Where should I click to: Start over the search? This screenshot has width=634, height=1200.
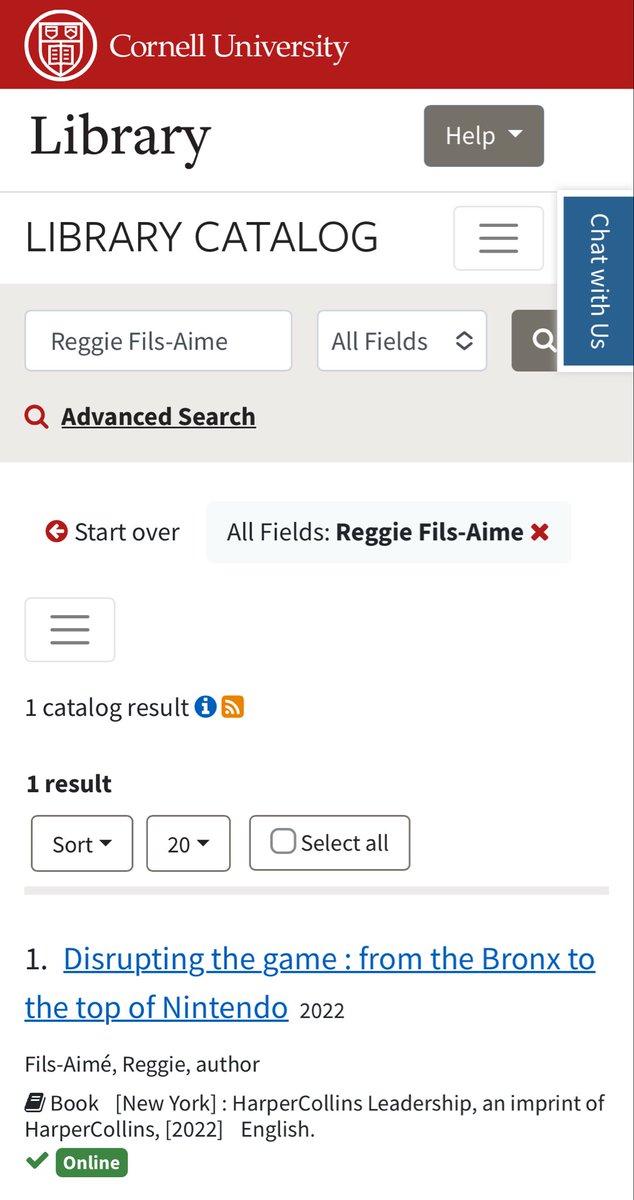click(112, 532)
